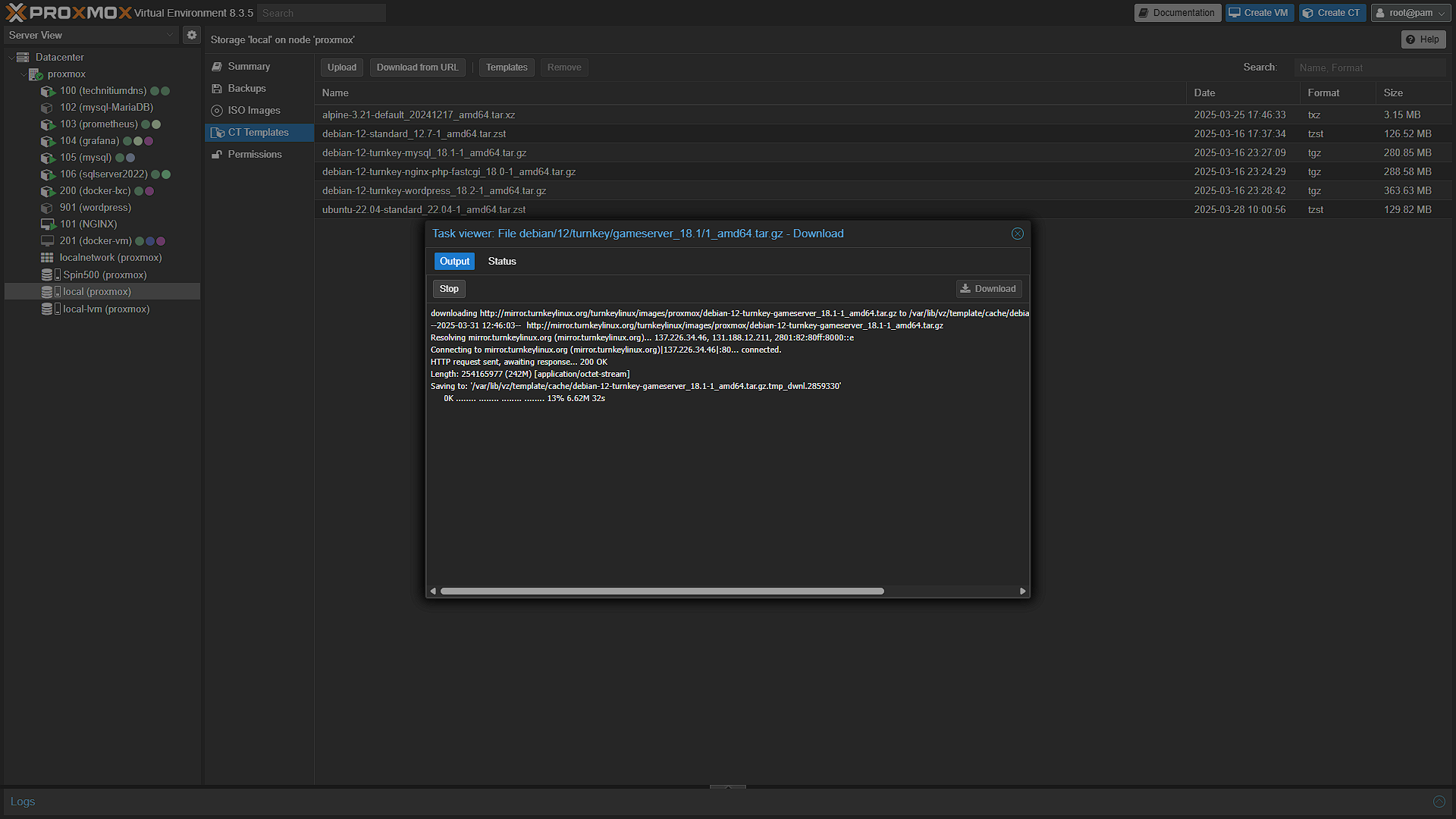
Task: Click Download button in Task viewer
Action: [x=988, y=289]
